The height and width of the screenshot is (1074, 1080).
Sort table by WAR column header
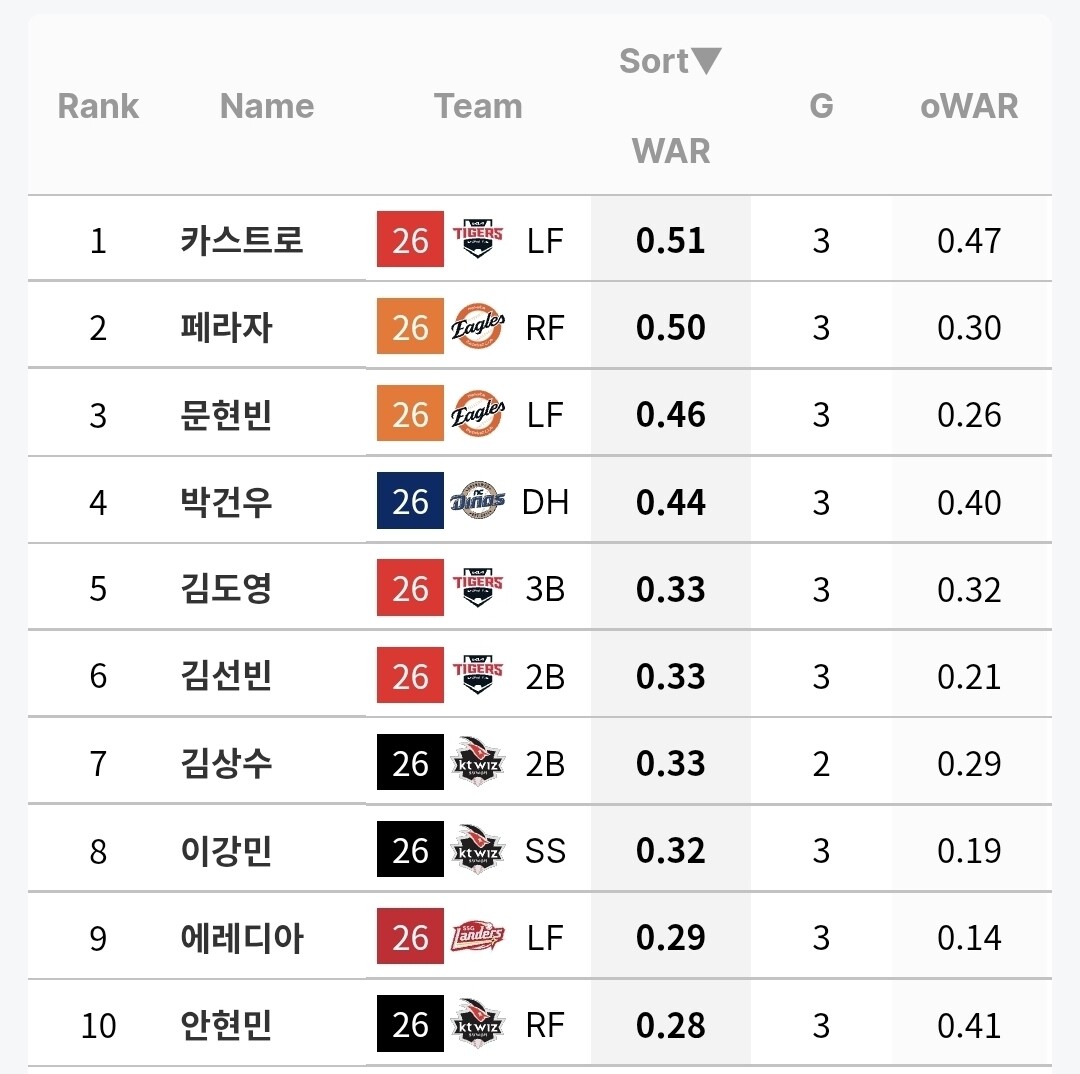click(x=671, y=150)
